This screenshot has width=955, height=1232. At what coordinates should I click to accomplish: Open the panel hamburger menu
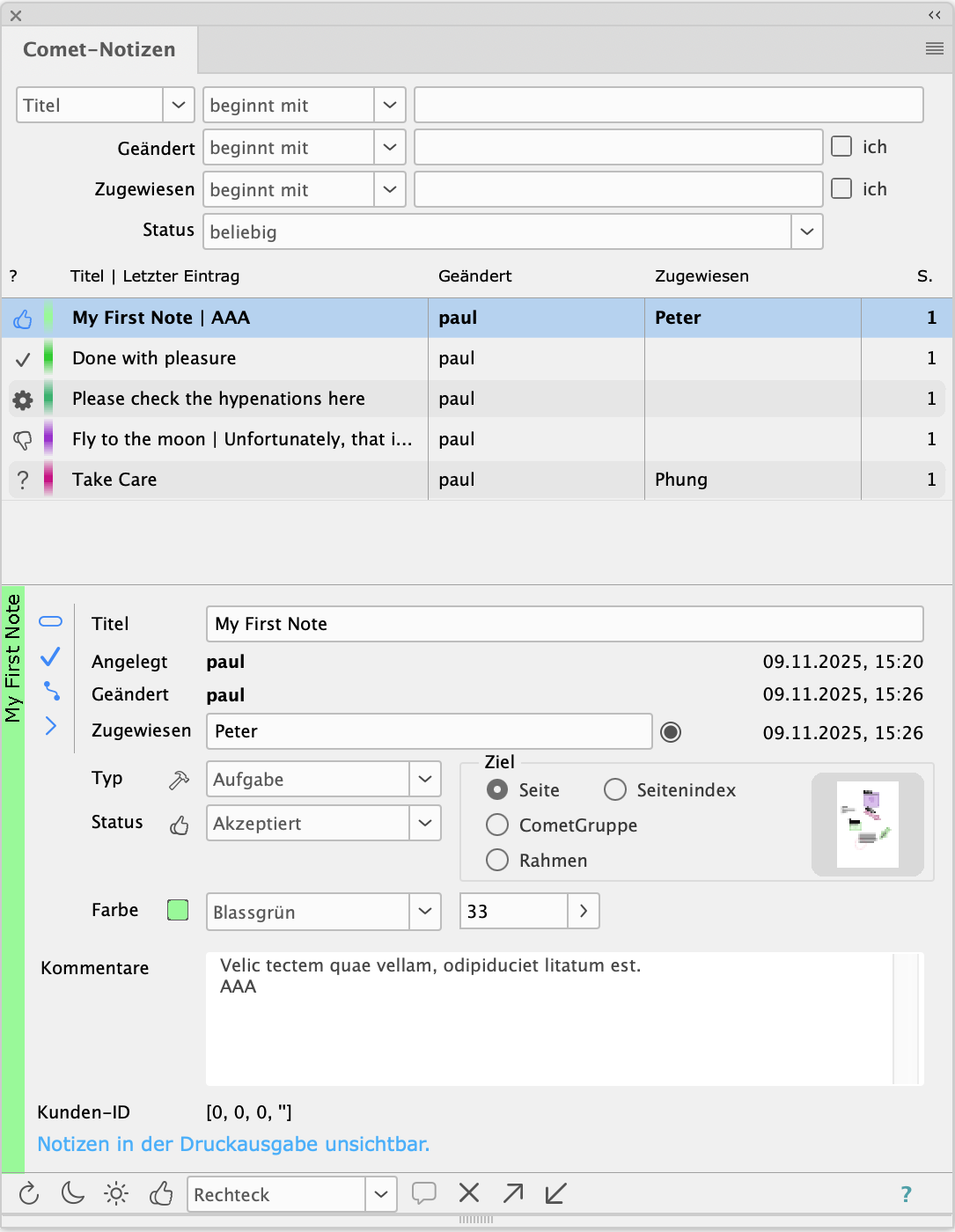pyautogui.click(x=935, y=49)
